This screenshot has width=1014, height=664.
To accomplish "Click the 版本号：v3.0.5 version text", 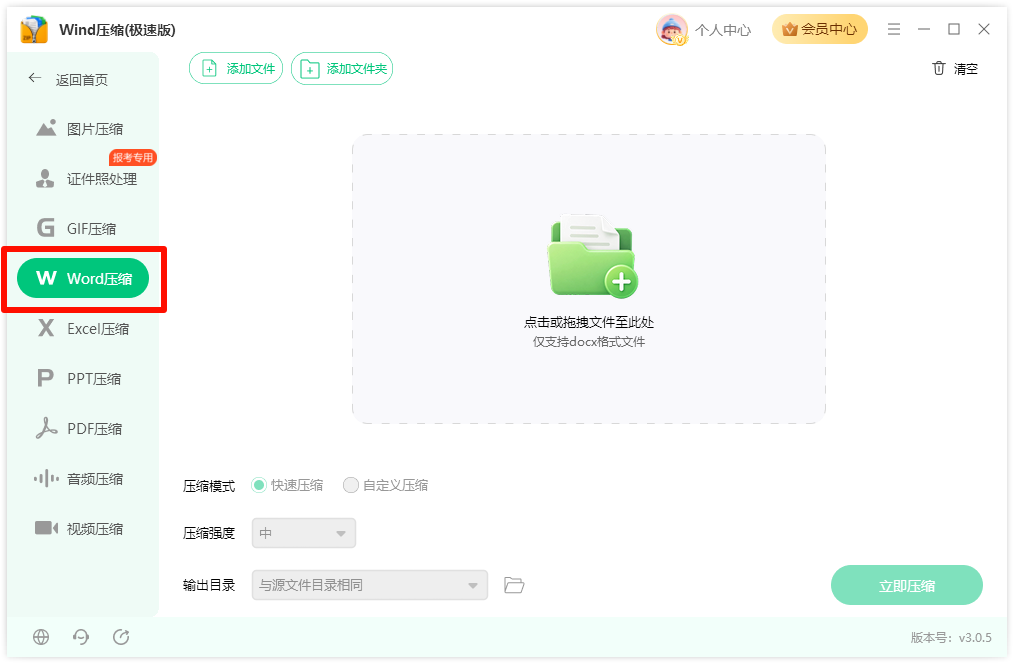I will pyautogui.click(x=951, y=637).
